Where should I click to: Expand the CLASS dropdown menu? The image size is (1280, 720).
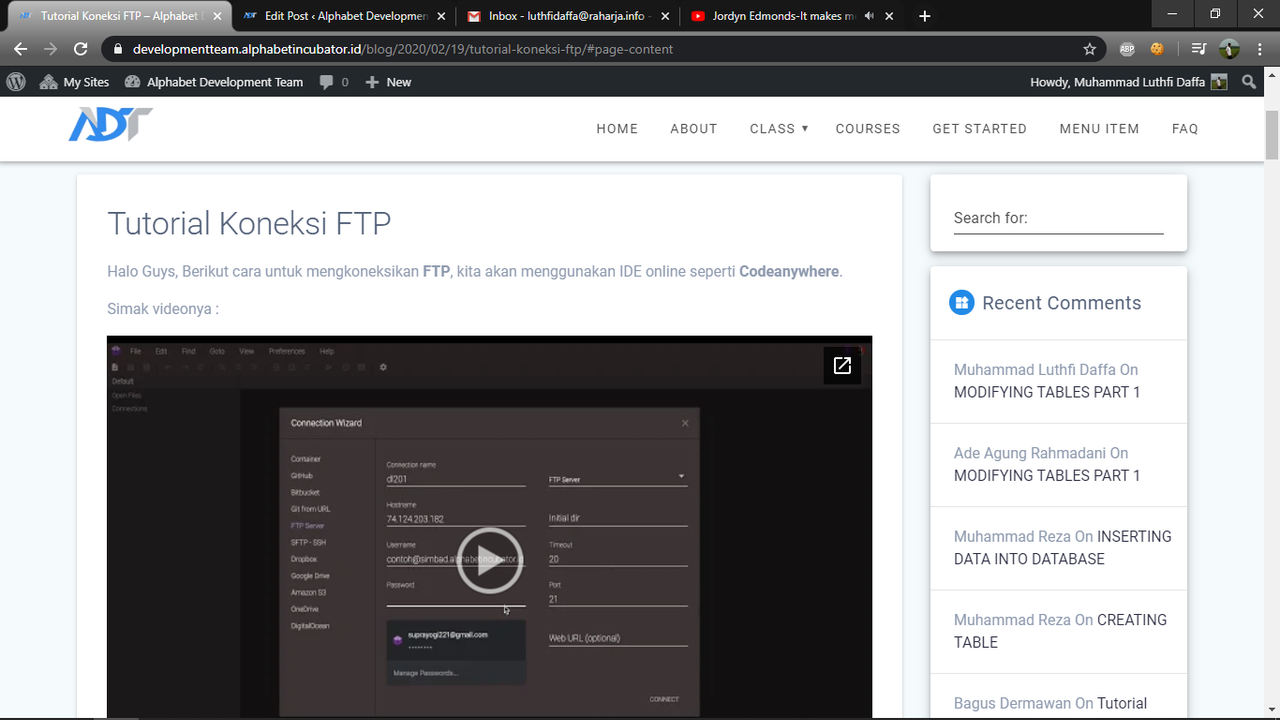point(778,128)
